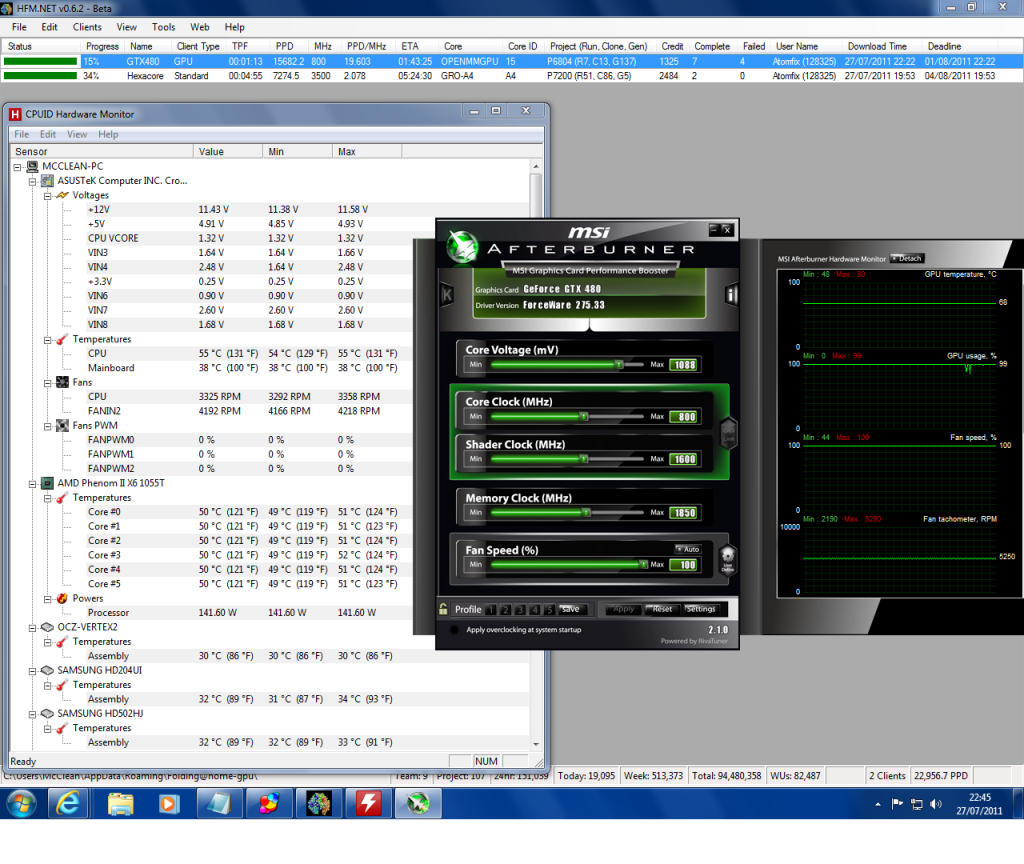Click the profile lock icon in Afterburner
The image size is (1024, 864).
click(x=443, y=609)
